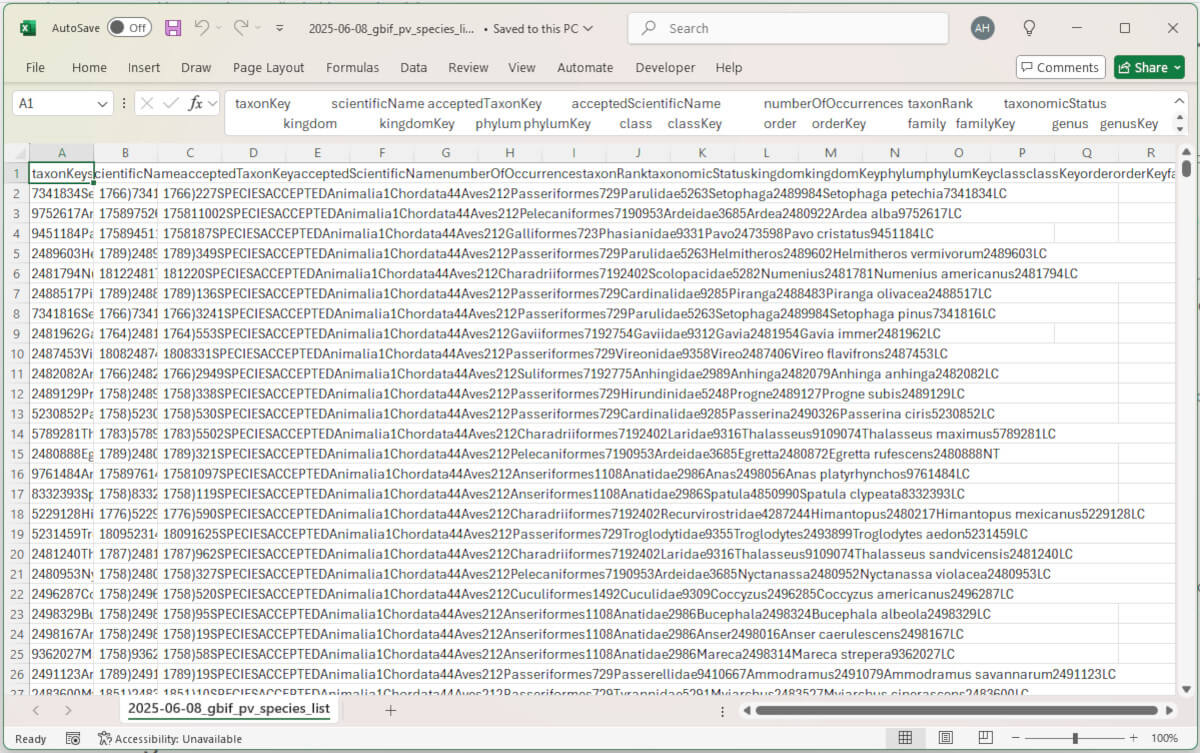
Task: Click the Redo arrow icon
Action: [x=241, y=28]
